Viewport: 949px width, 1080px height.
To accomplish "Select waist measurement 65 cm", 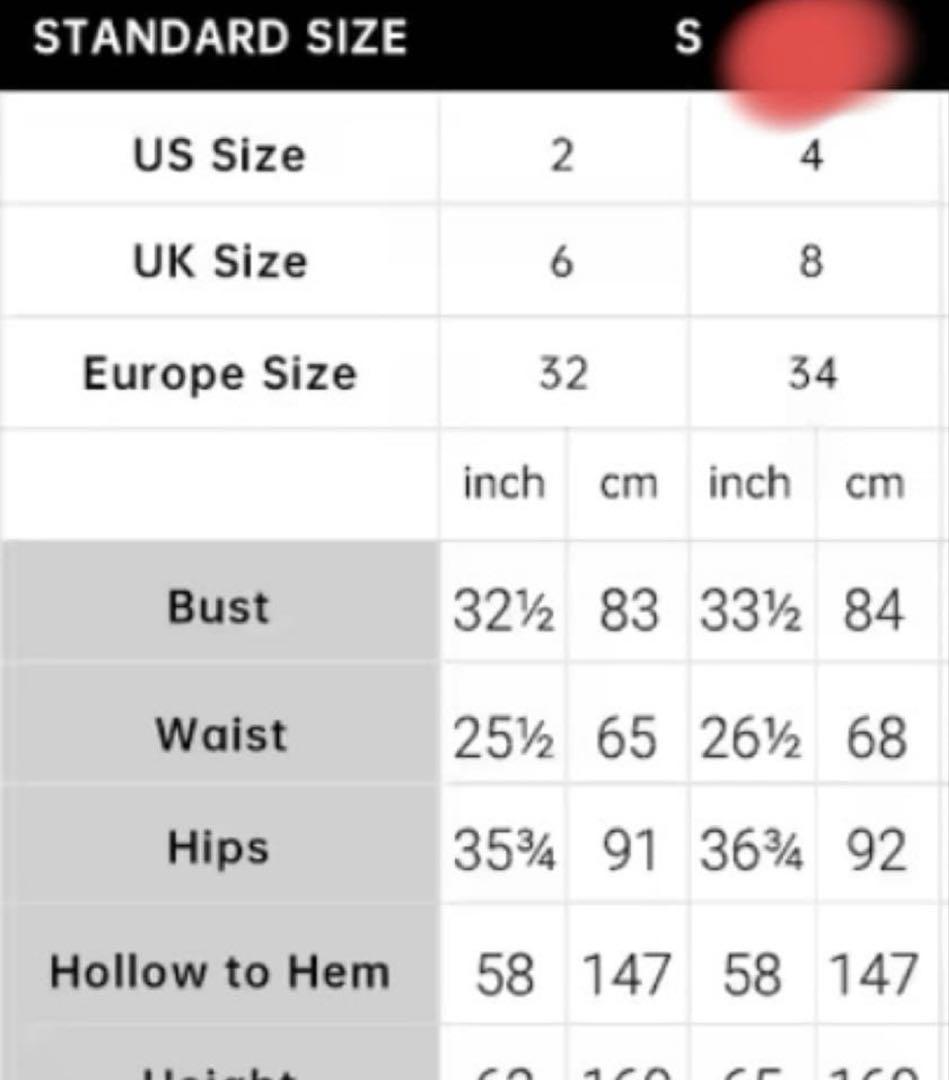I will [627, 739].
